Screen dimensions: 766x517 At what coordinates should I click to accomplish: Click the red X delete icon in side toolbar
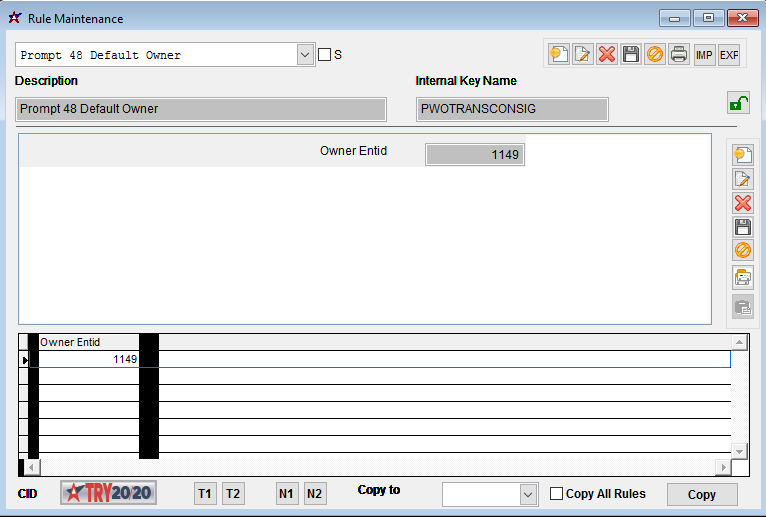coord(743,203)
